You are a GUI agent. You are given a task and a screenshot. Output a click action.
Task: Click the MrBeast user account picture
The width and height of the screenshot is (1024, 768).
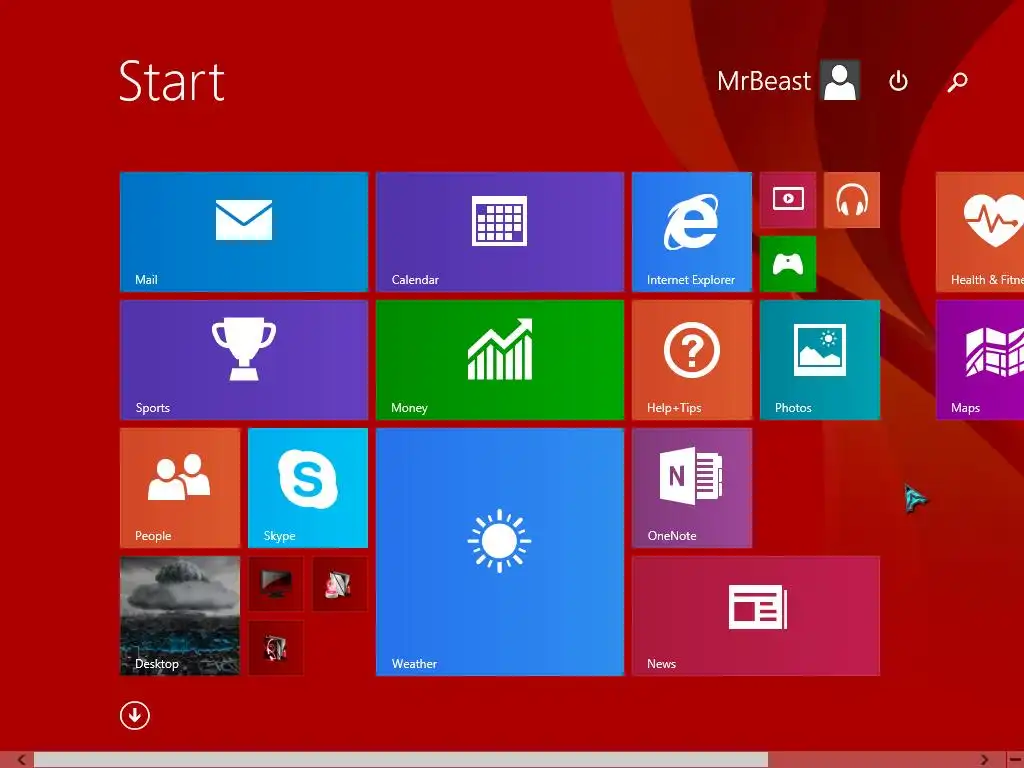[x=840, y=81]
